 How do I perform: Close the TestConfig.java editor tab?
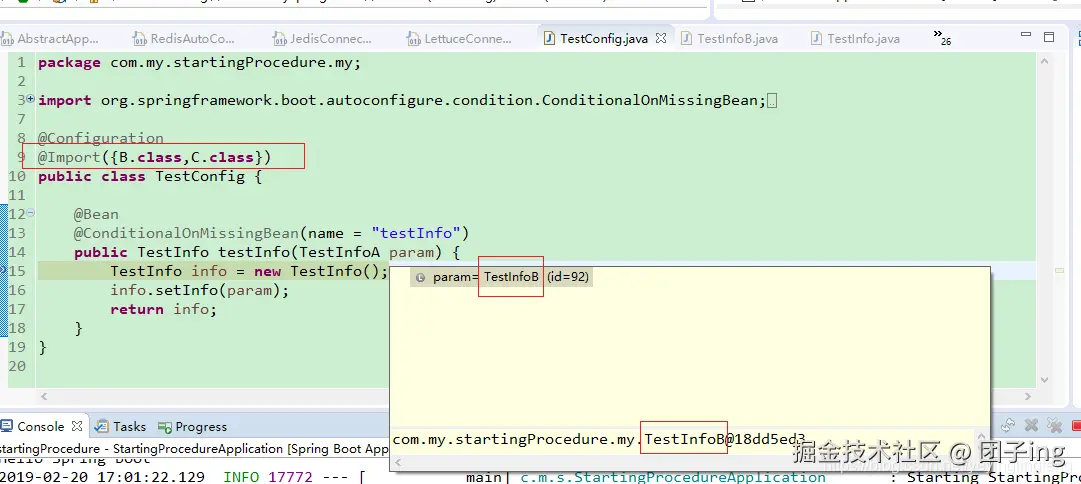[x=660, y=39]
